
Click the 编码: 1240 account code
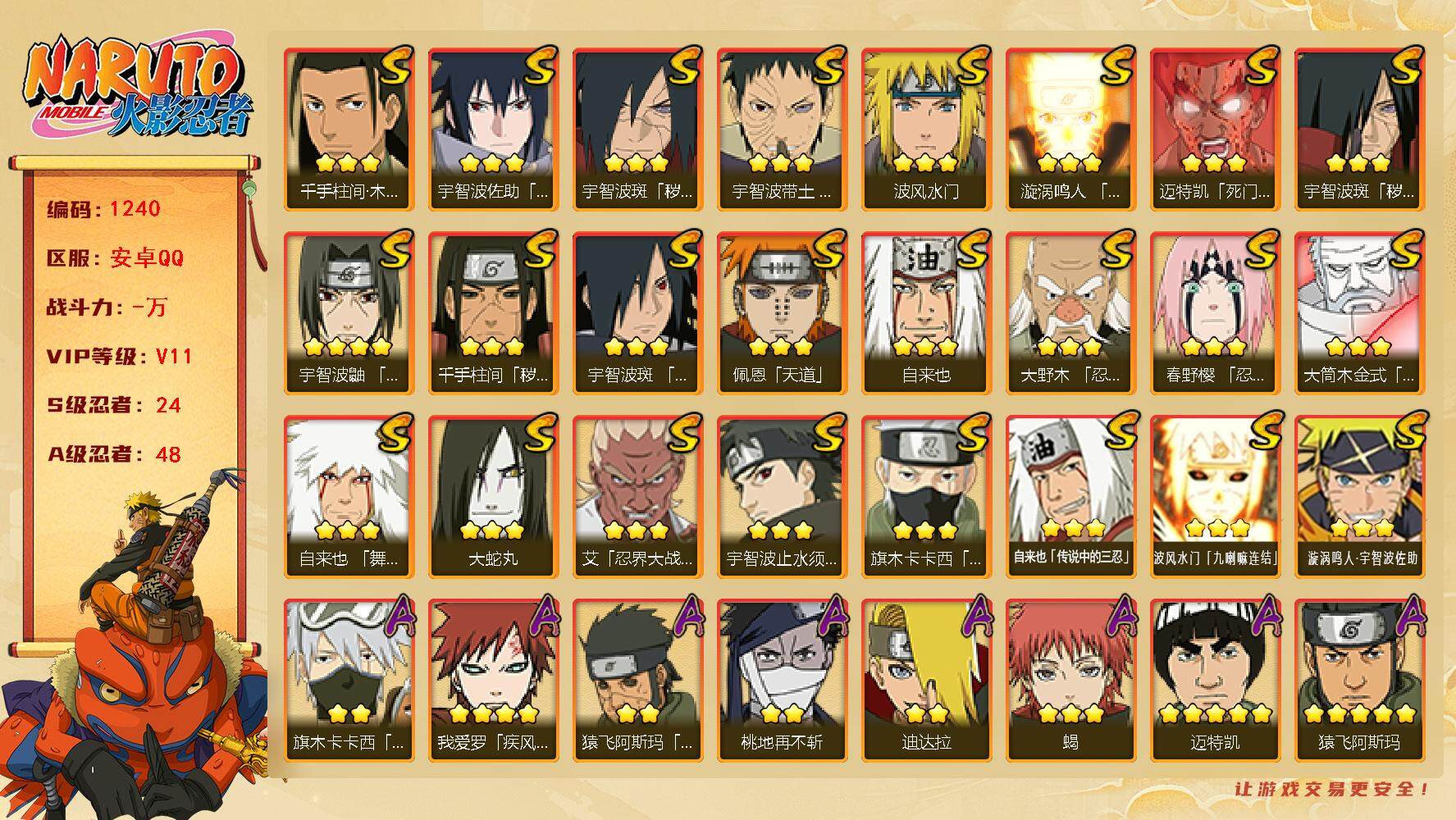pos(103,209)
